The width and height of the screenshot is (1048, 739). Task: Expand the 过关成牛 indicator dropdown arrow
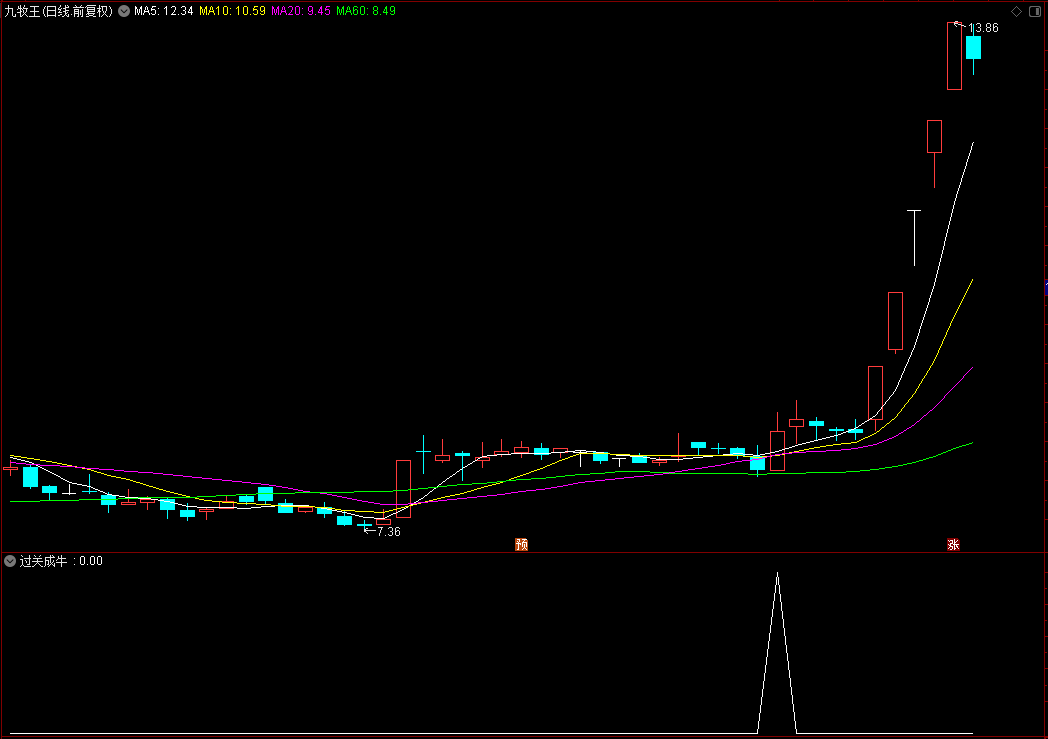click(10, 561)
